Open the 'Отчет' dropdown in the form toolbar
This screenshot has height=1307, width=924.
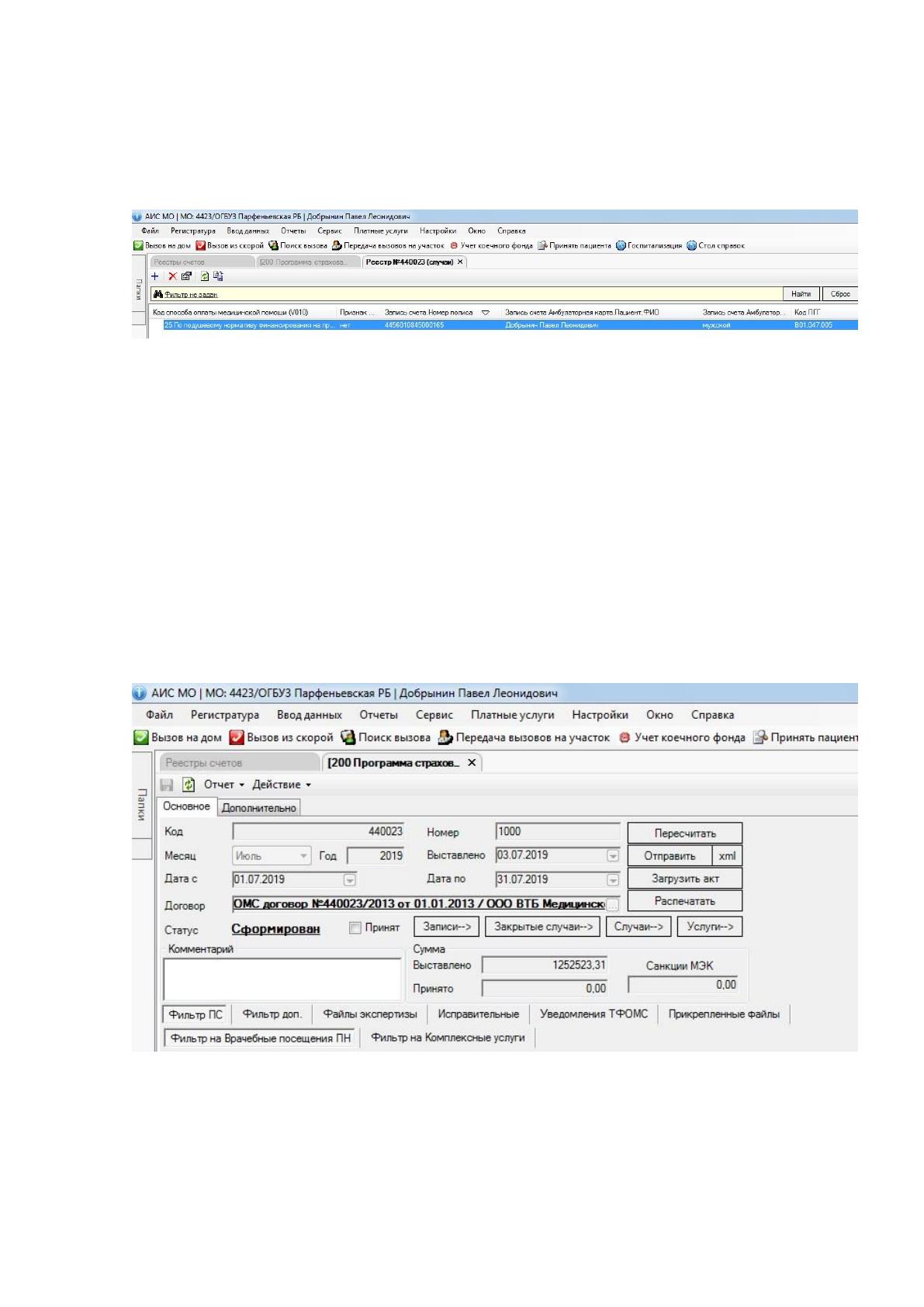(x=223, y=785)
